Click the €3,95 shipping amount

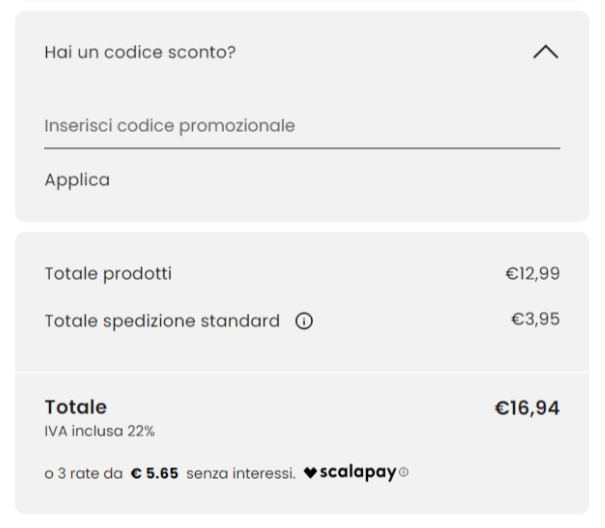click(535, 320)
